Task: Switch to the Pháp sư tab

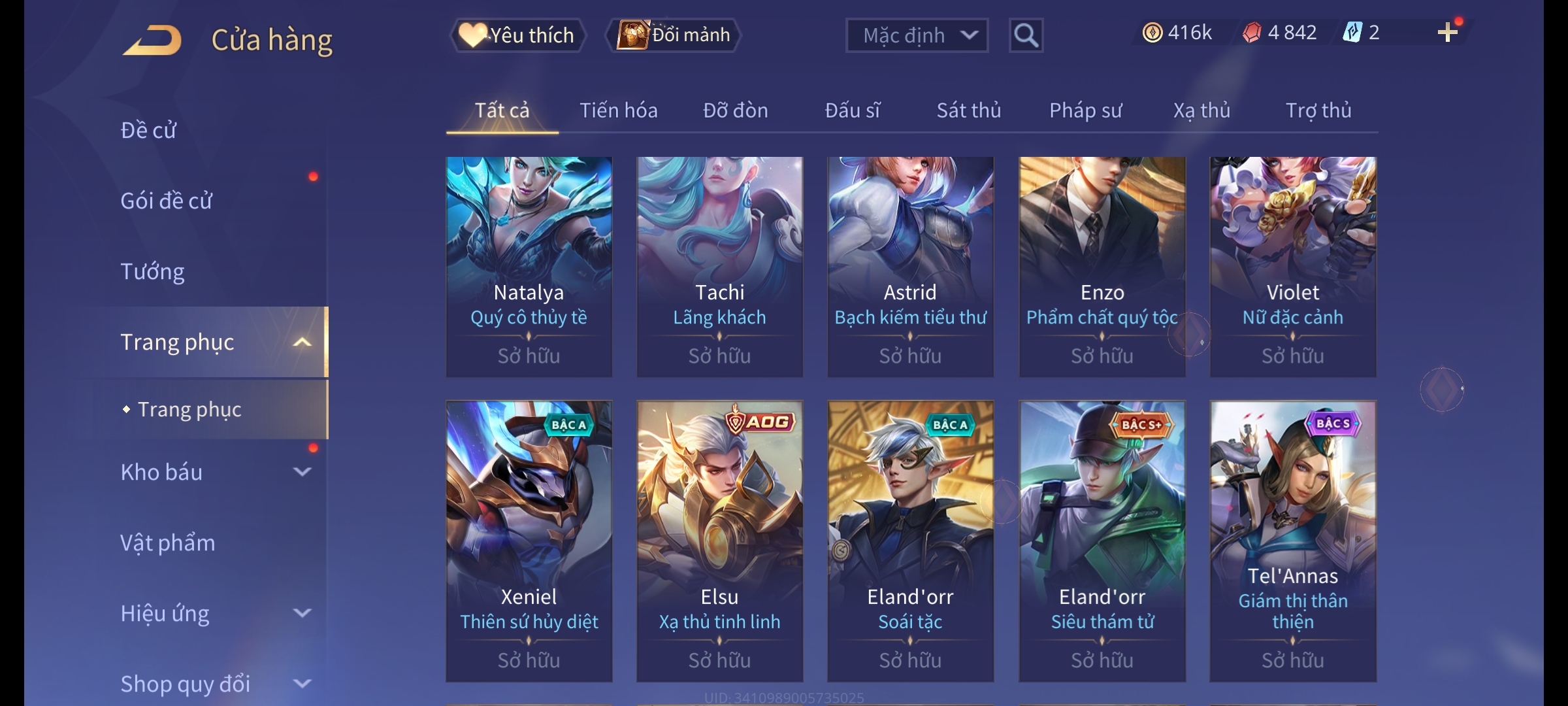Action: tap(1085, 110)
